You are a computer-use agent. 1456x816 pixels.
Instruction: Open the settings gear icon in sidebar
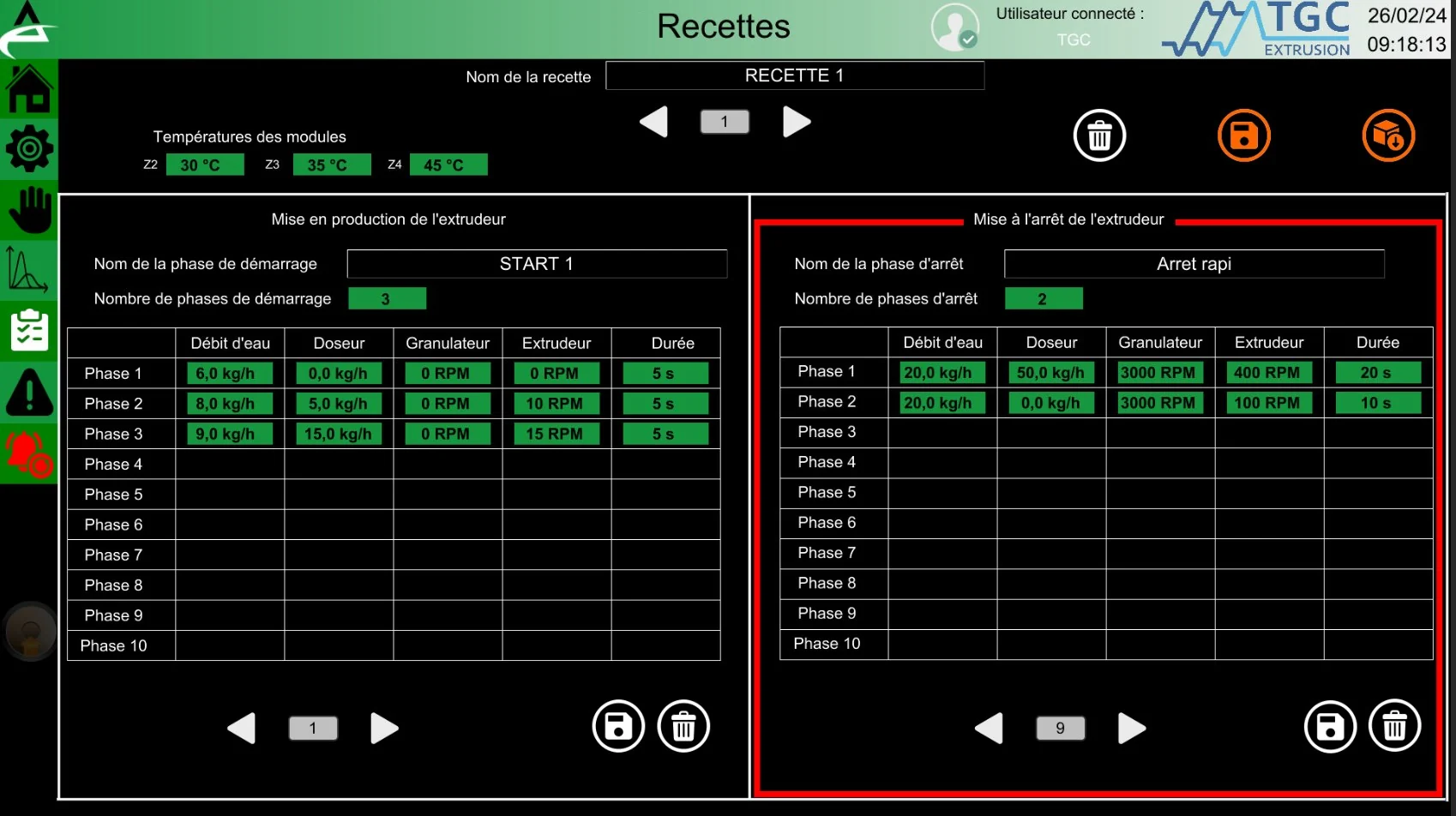[x=29, y=149]
